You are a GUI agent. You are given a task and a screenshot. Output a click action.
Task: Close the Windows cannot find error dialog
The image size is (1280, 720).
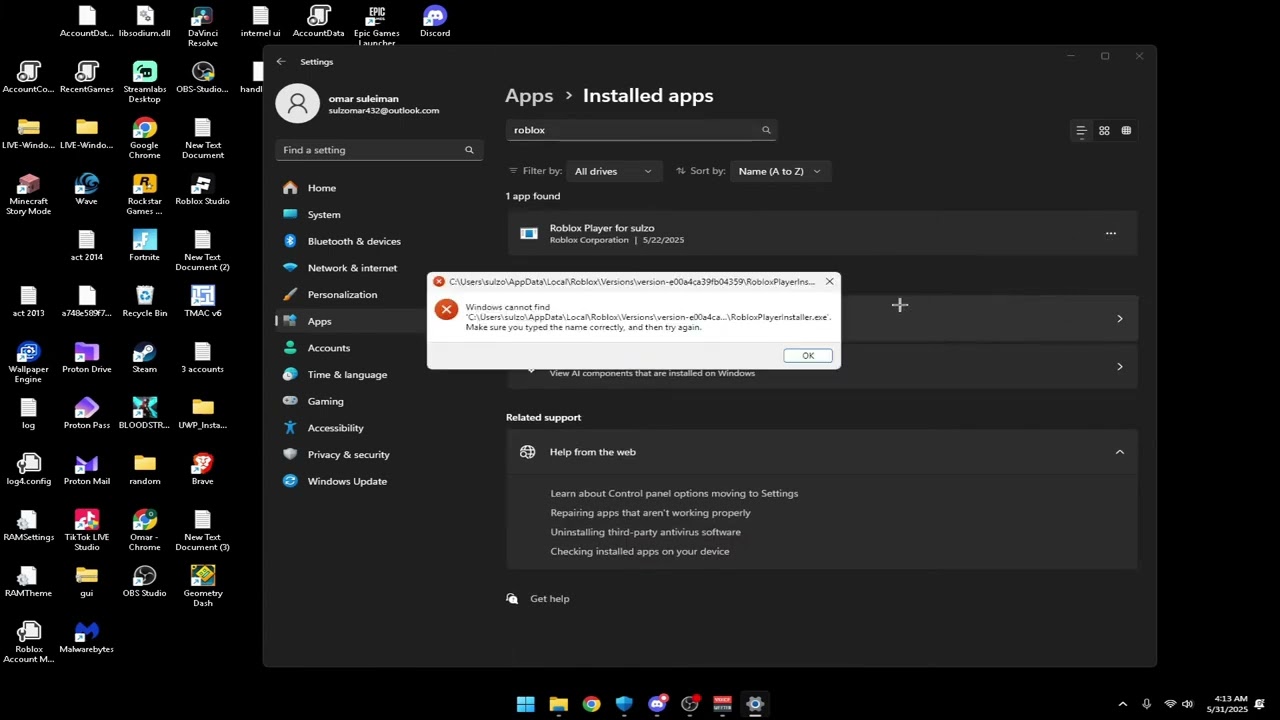829,282
